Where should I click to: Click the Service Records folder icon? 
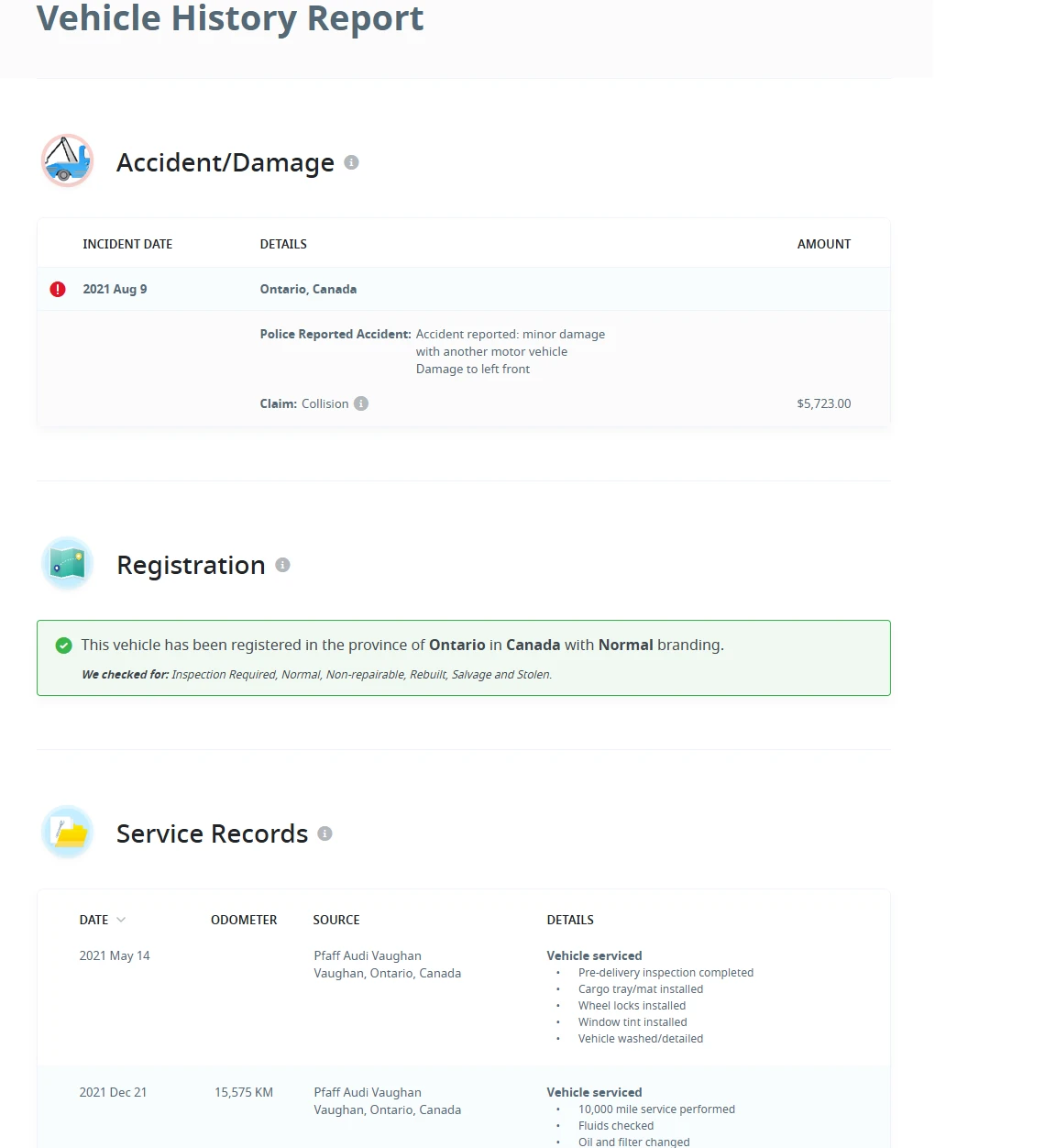pyautogui.click(x=67, y=832)
